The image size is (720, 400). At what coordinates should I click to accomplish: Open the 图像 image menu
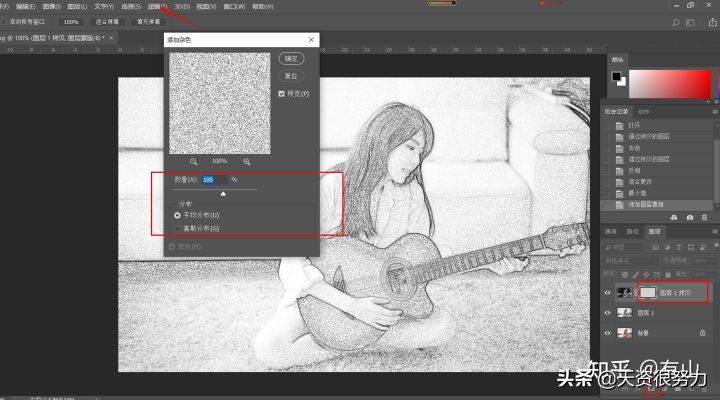tap(50, 6)
